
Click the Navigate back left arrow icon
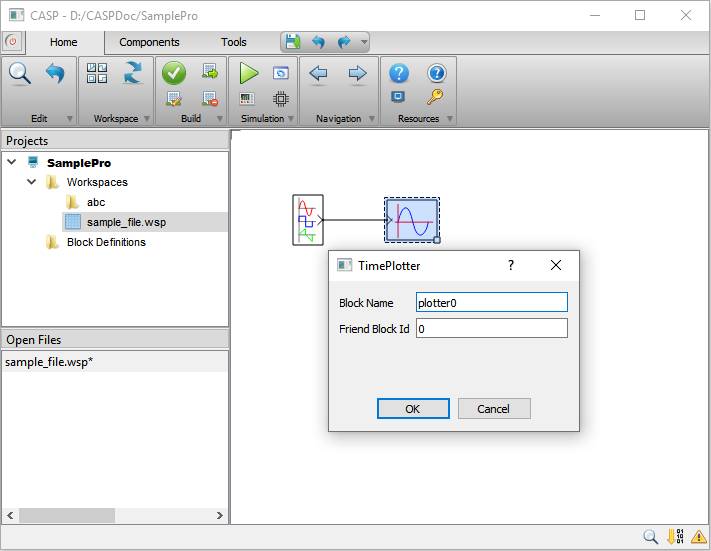point(319,73)
